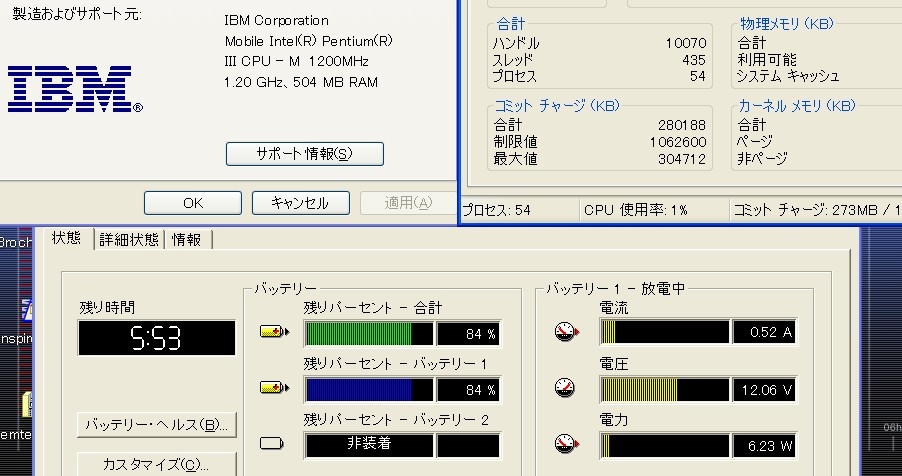Click the current (電流) gauge icon

[x=567, y=332]
